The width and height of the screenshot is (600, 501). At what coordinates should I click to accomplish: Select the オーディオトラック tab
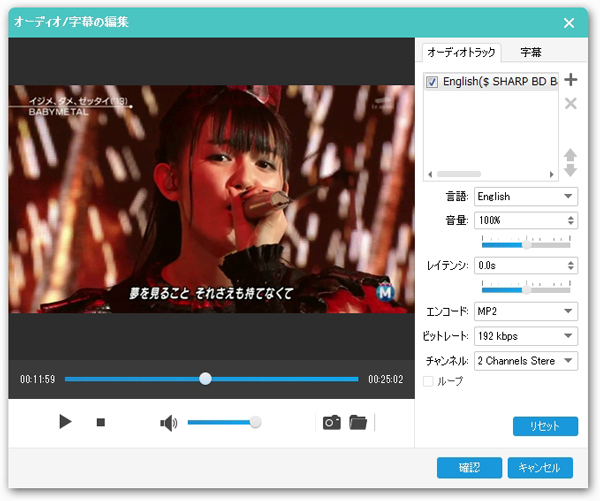(460, 52)
